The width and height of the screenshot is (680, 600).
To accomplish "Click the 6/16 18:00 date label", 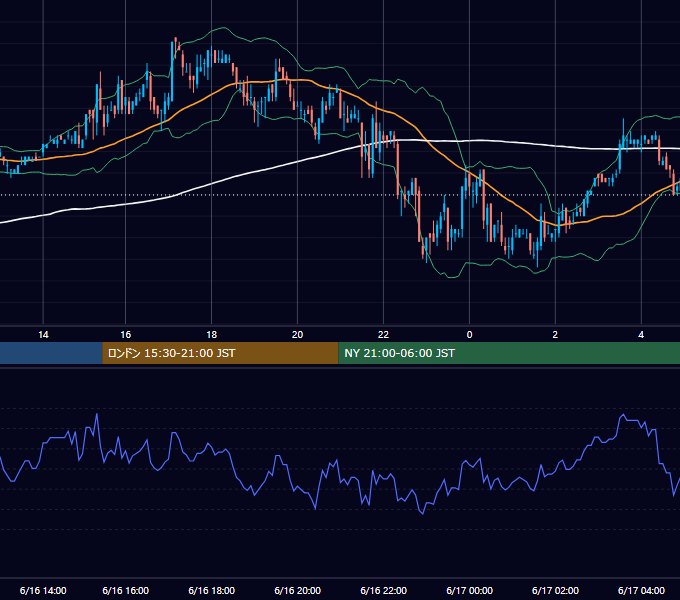I will [x=212, y=590].
